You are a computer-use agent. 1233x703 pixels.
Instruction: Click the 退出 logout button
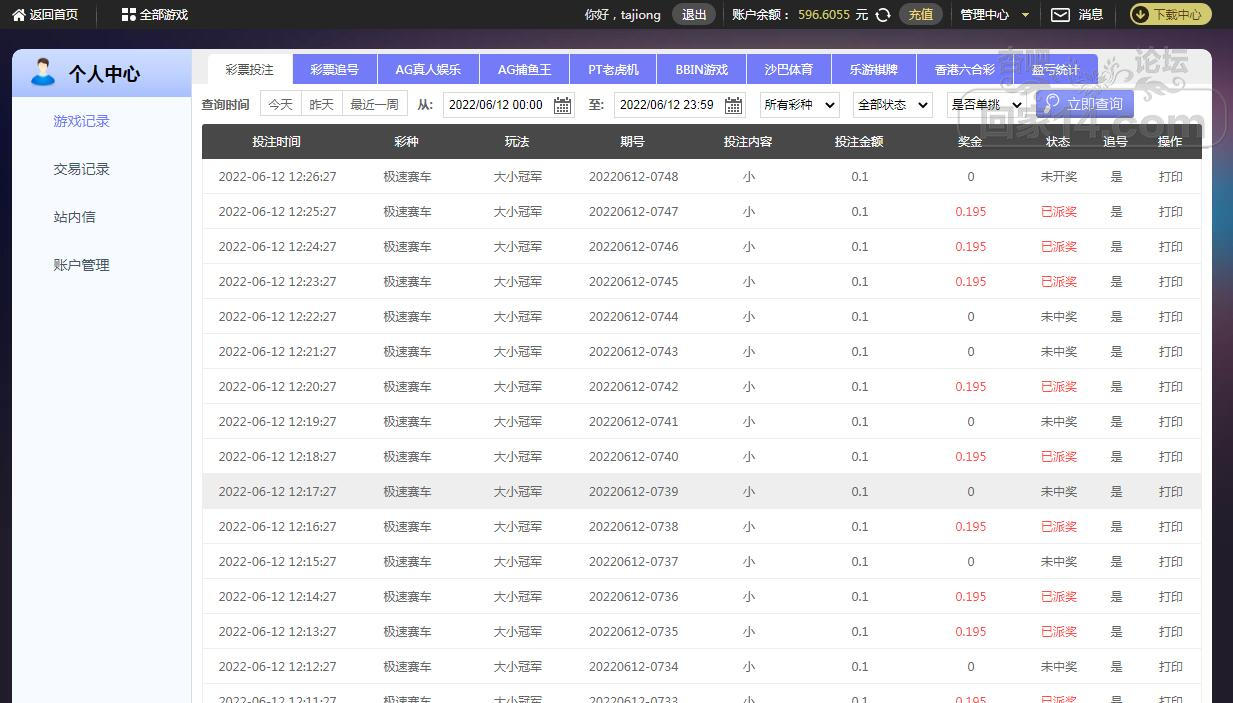pyautogui.click(x=694, y=15)
